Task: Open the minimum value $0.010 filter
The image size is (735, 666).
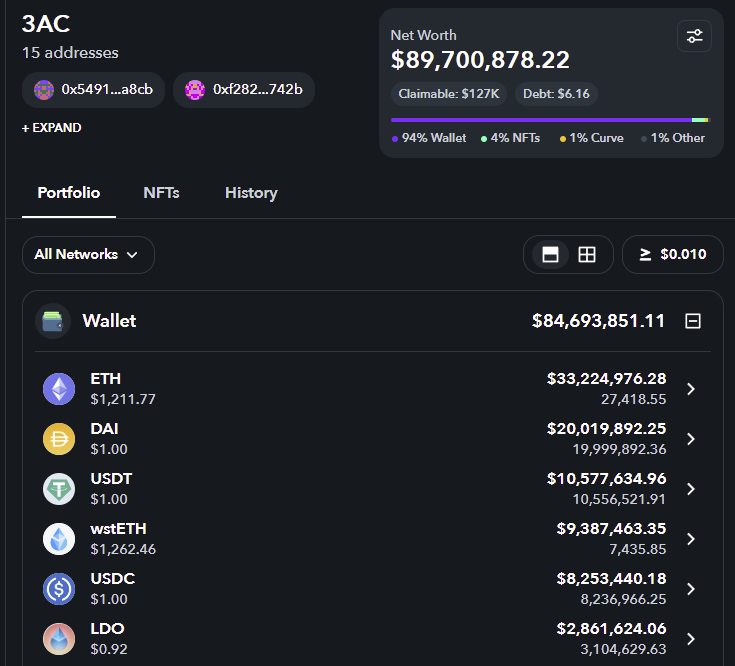Action: pos(673,254)
